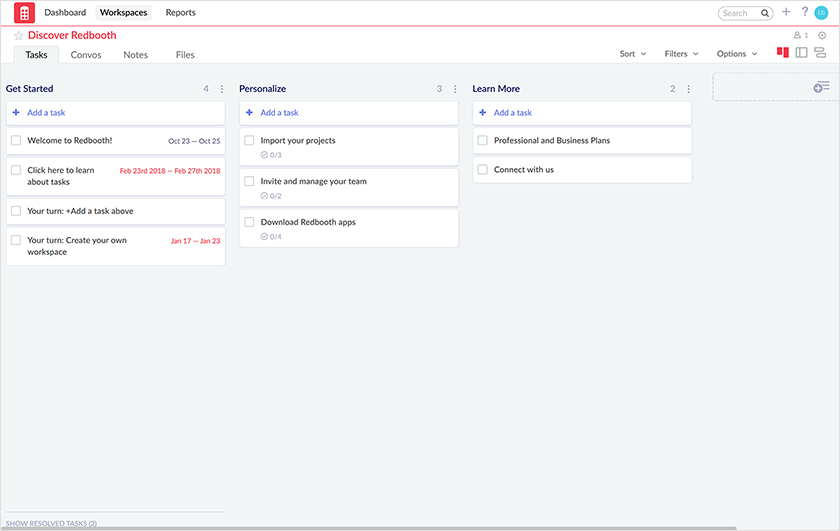Go to Dashboard
840x531 pixels.
(65, 12)
